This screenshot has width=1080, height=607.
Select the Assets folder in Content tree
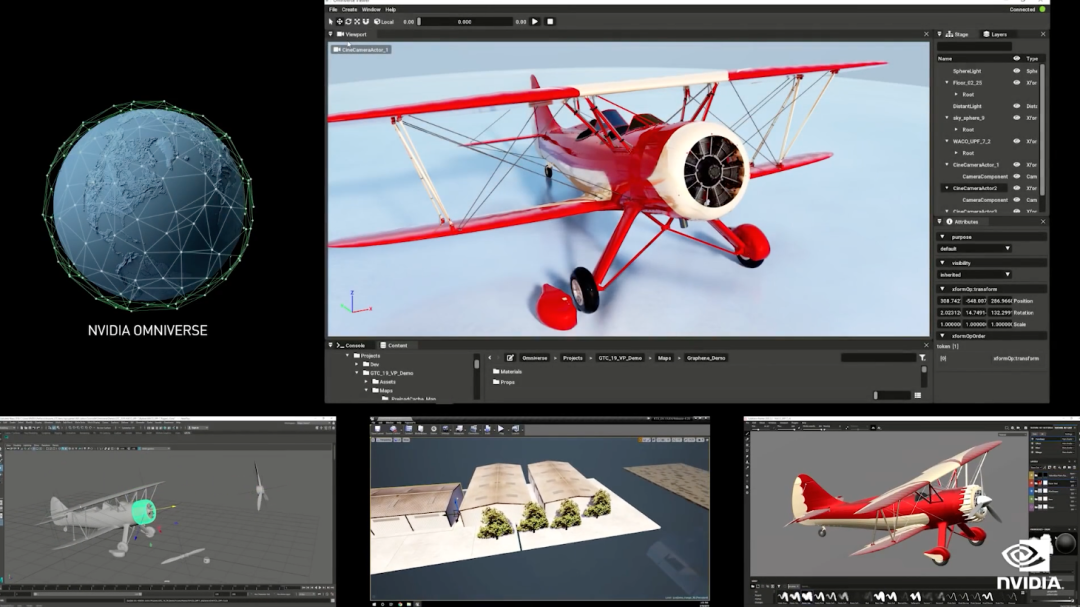384,382
